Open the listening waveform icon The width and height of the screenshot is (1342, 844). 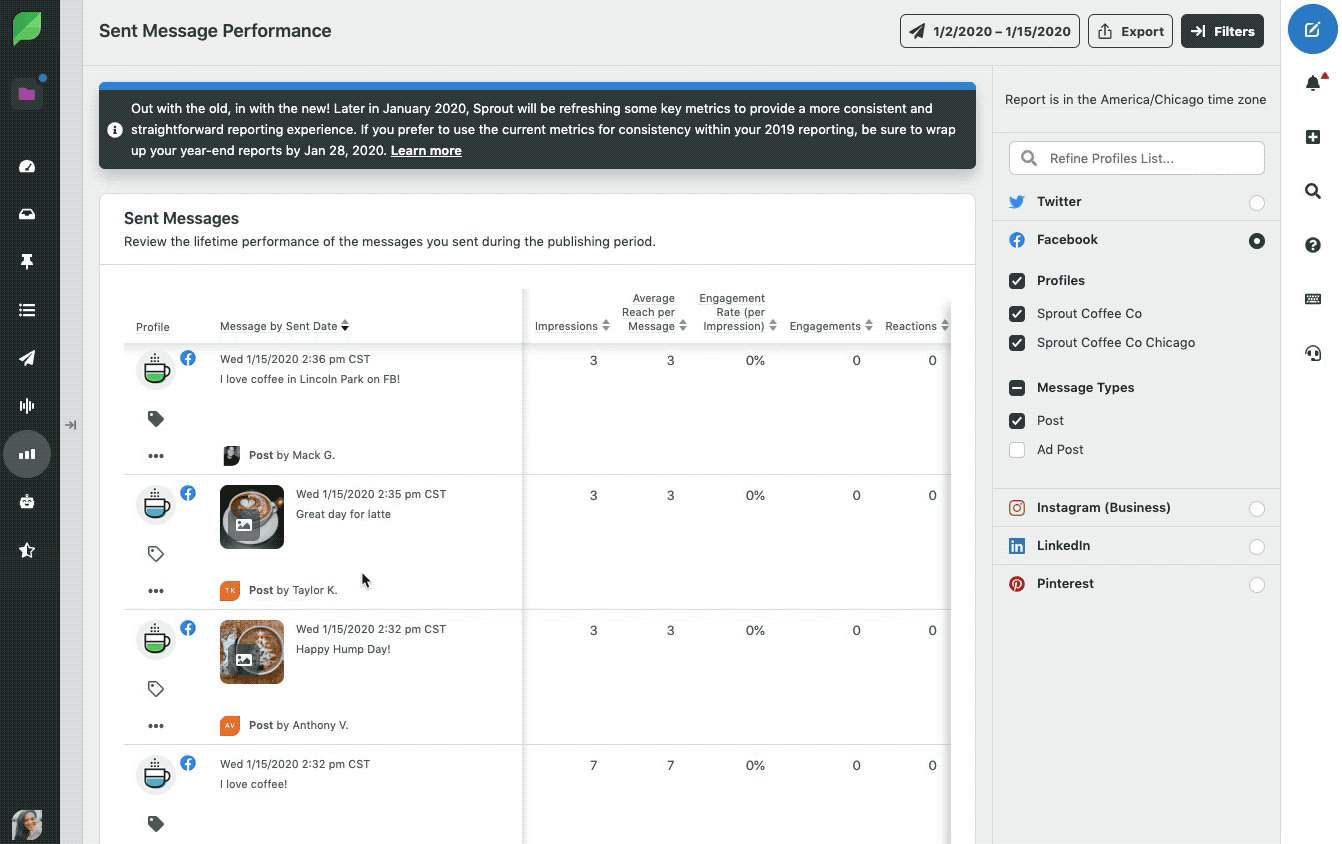pyautogui.click(x=27, y=405)
